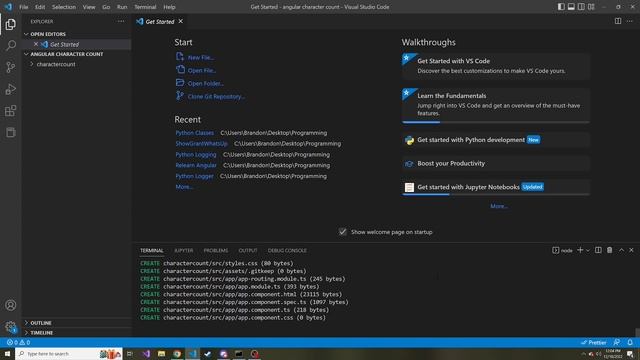Switch to the Jupyter panel tab
The image size is (640, 360).
pyautogui.click(x=184, y=250)
